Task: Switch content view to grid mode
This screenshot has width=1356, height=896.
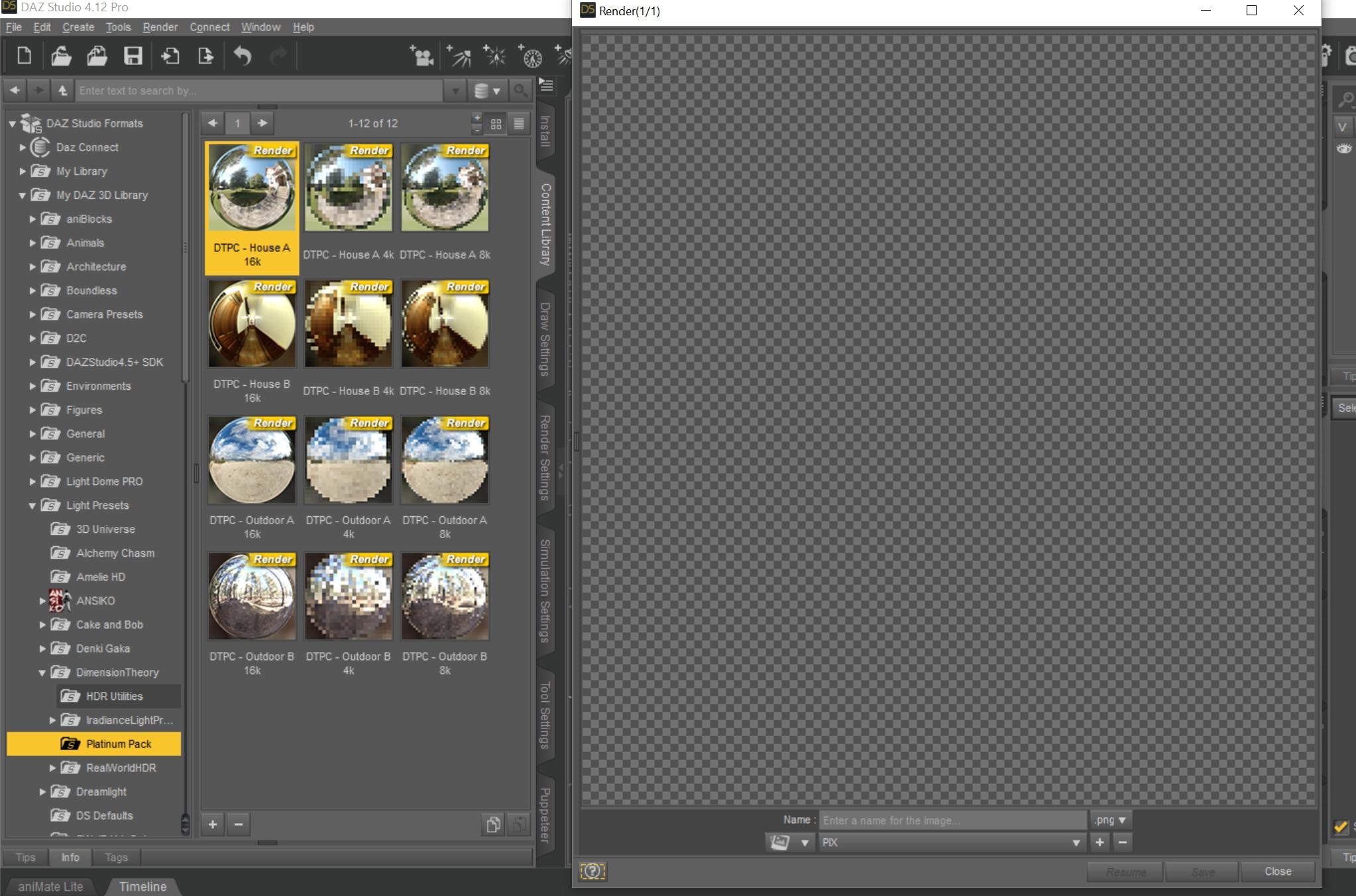Action: [496, 124]
